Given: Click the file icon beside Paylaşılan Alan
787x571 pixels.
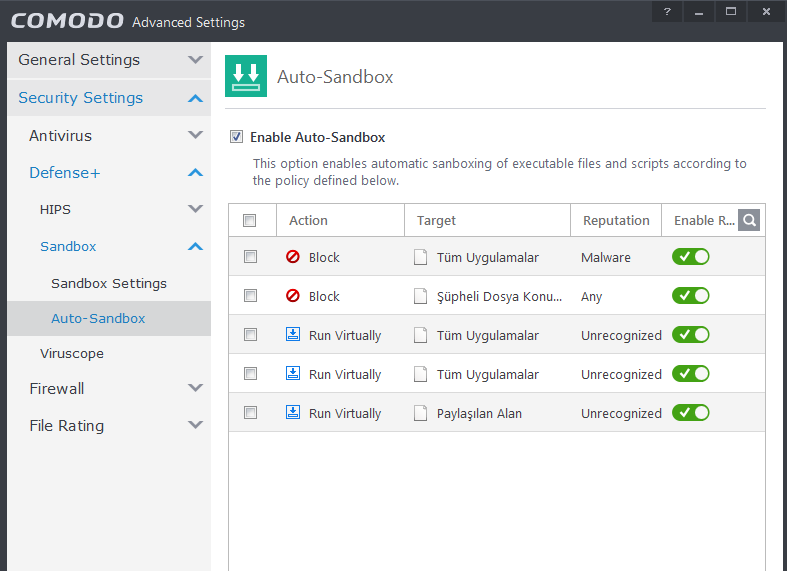Looking at the screenshot, I should [x=421, y=413].
